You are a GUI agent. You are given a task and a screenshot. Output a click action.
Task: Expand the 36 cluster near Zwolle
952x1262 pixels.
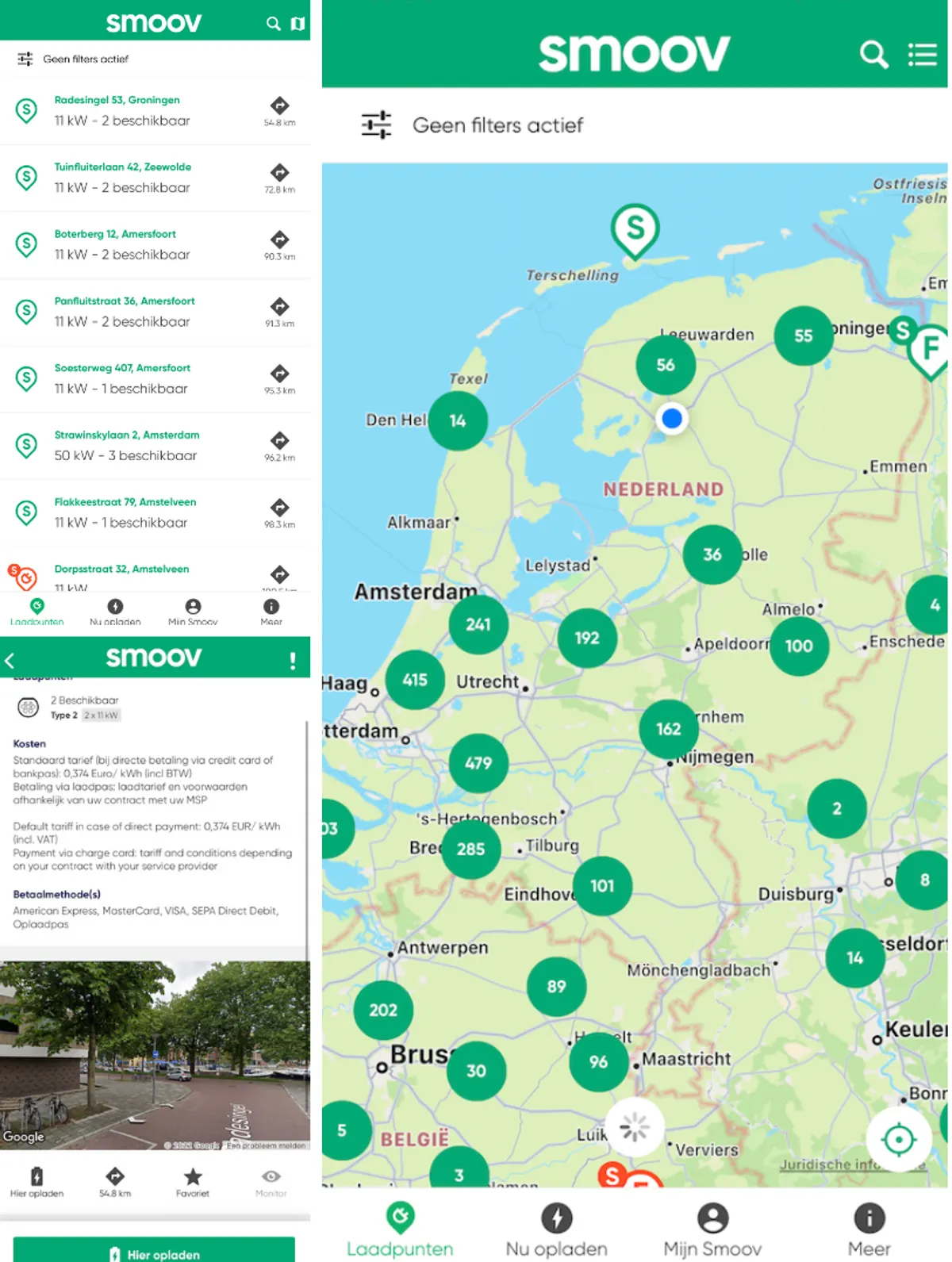(712, 554)
